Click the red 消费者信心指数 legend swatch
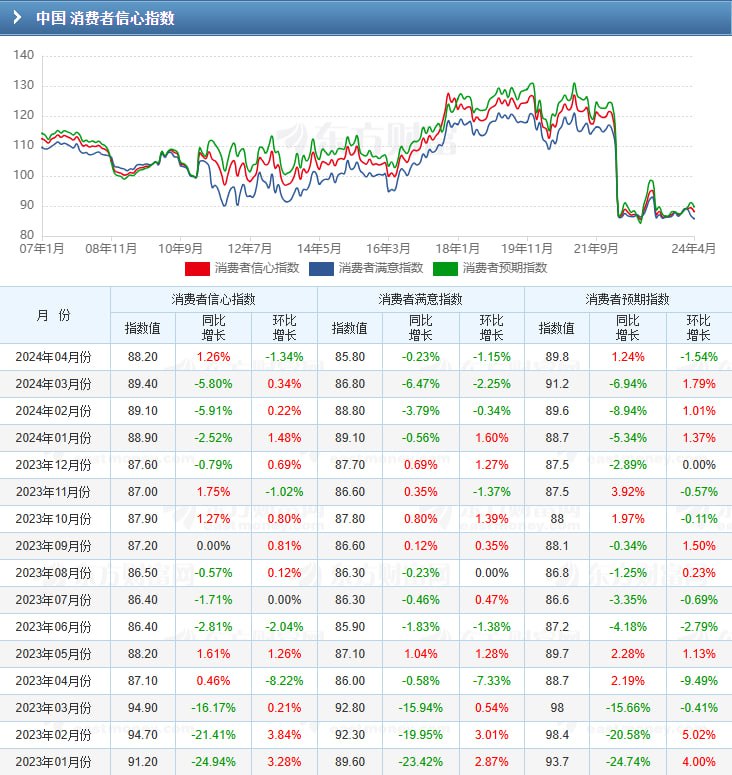Screen dimensions: 732x775 (197, 268)
